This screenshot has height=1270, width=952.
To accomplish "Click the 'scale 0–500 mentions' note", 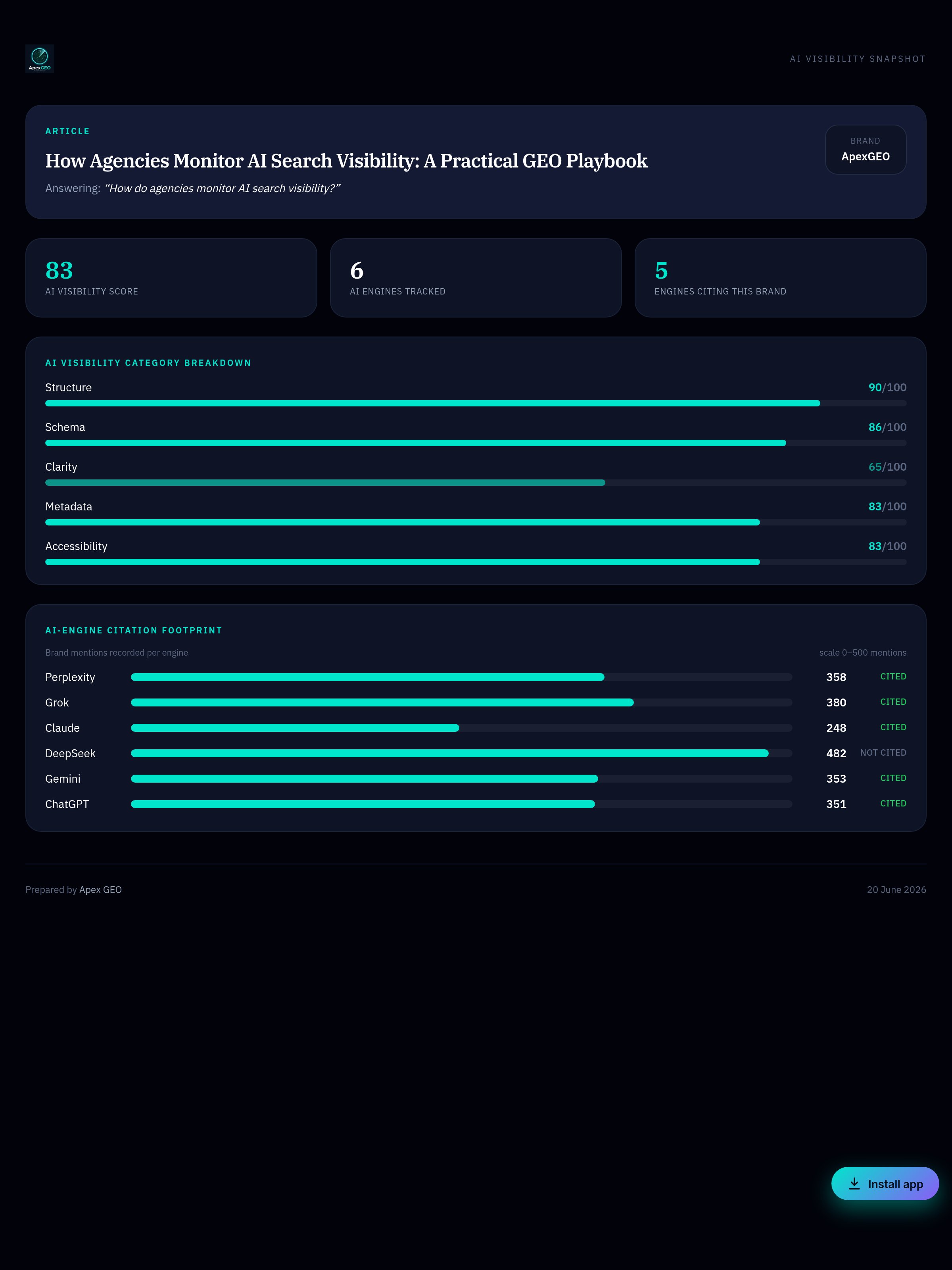I will (862, 653).
